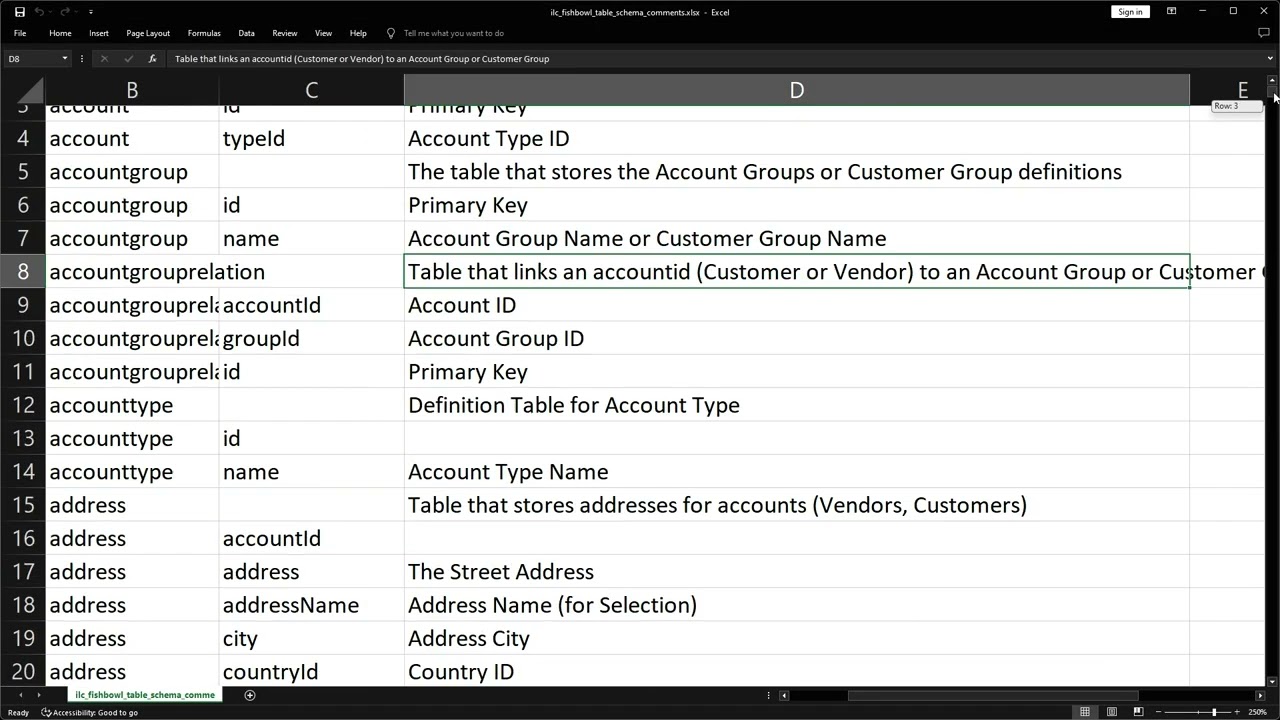Cancel the formula entry with the X icon

(x=104, y=59)
